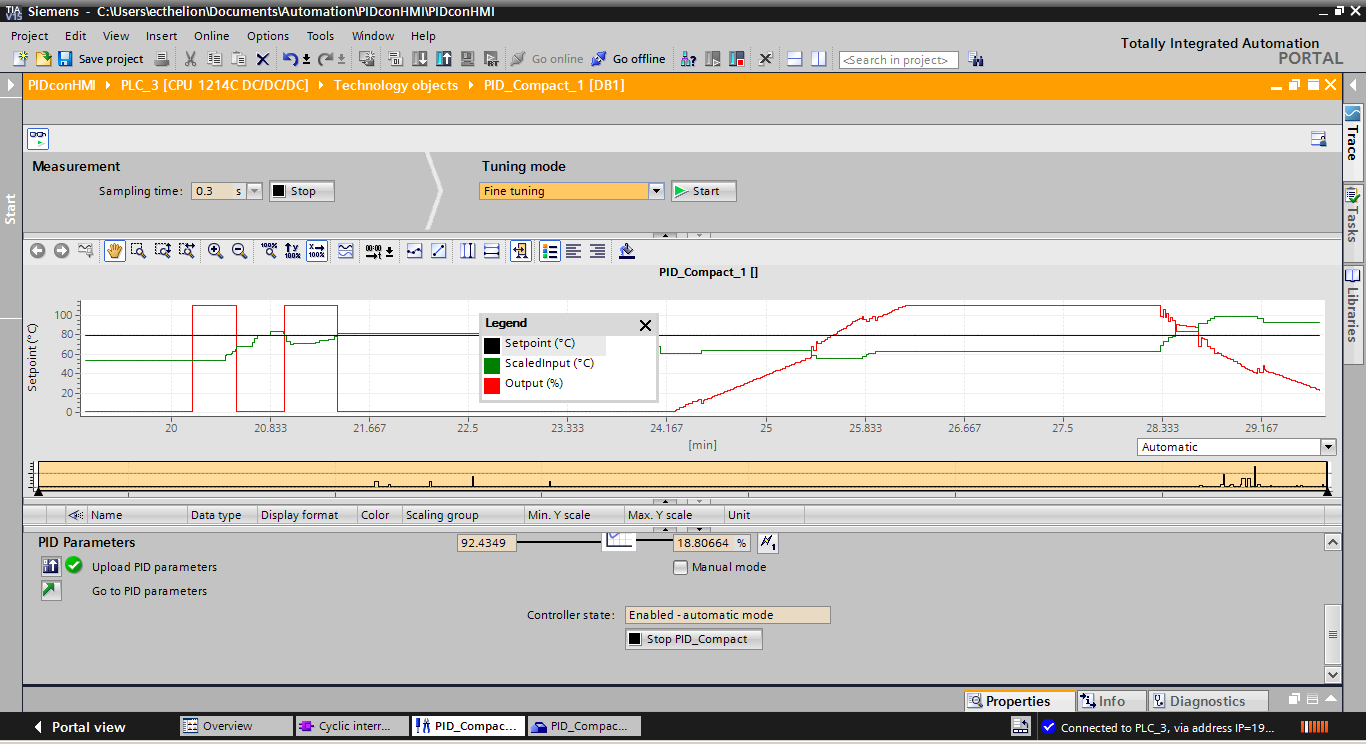
Task: Click the Portal view button
Action: coord(79,727)
